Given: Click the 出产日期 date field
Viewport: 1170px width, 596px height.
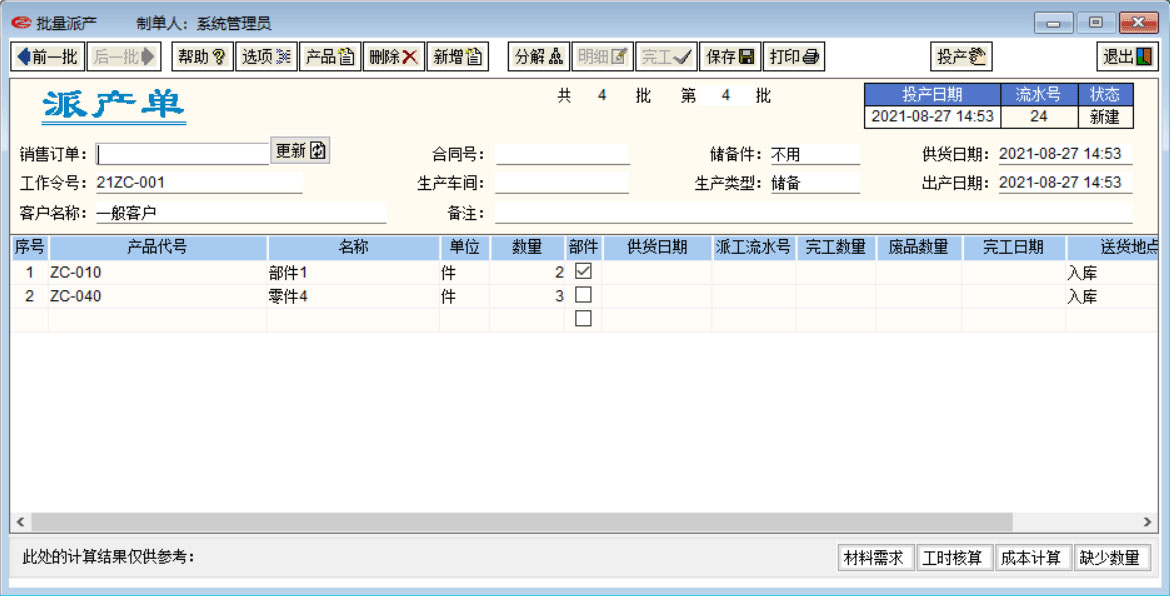Looking at the screenshot, I should tap(1065, 183).
